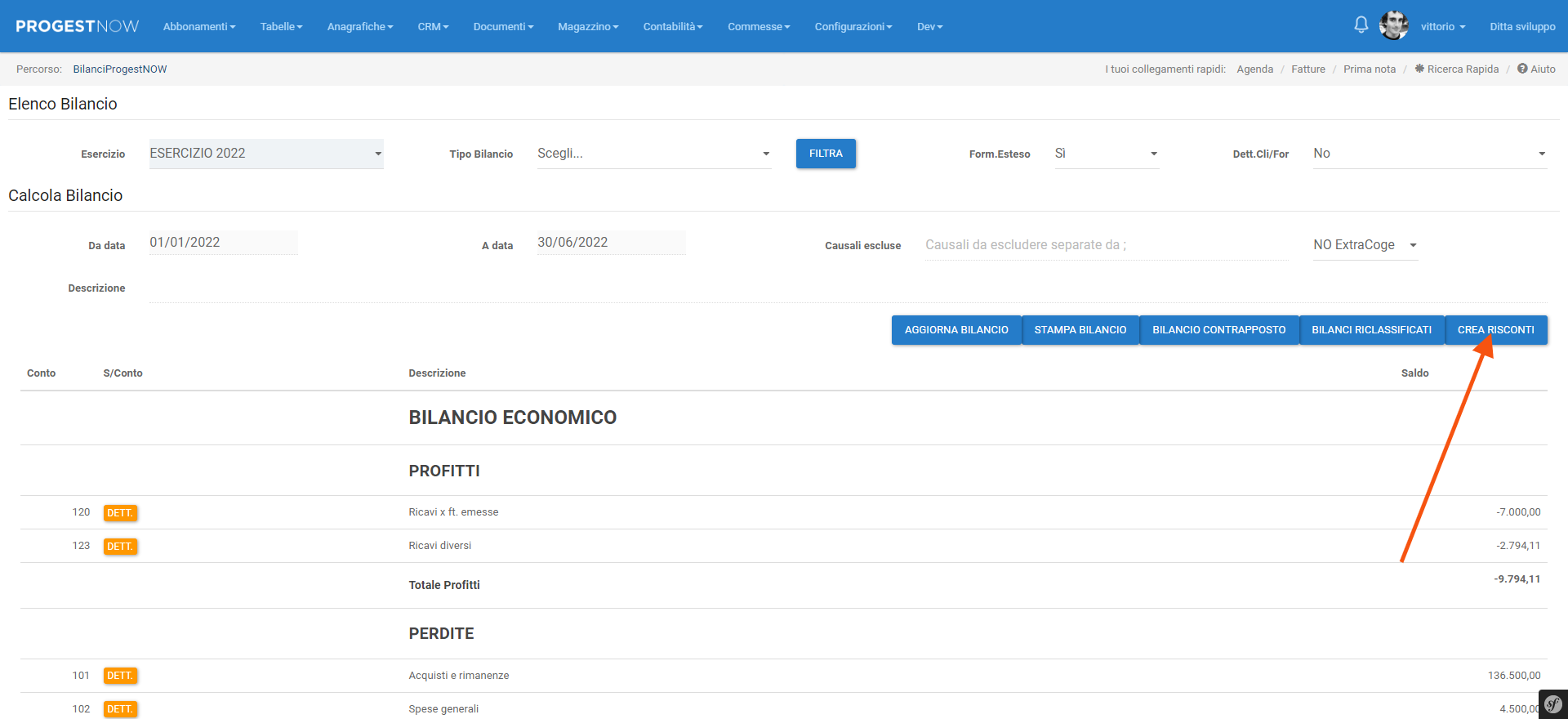
Task: Click the CREA RISCONTI button
Action: tap(1496, 330)
